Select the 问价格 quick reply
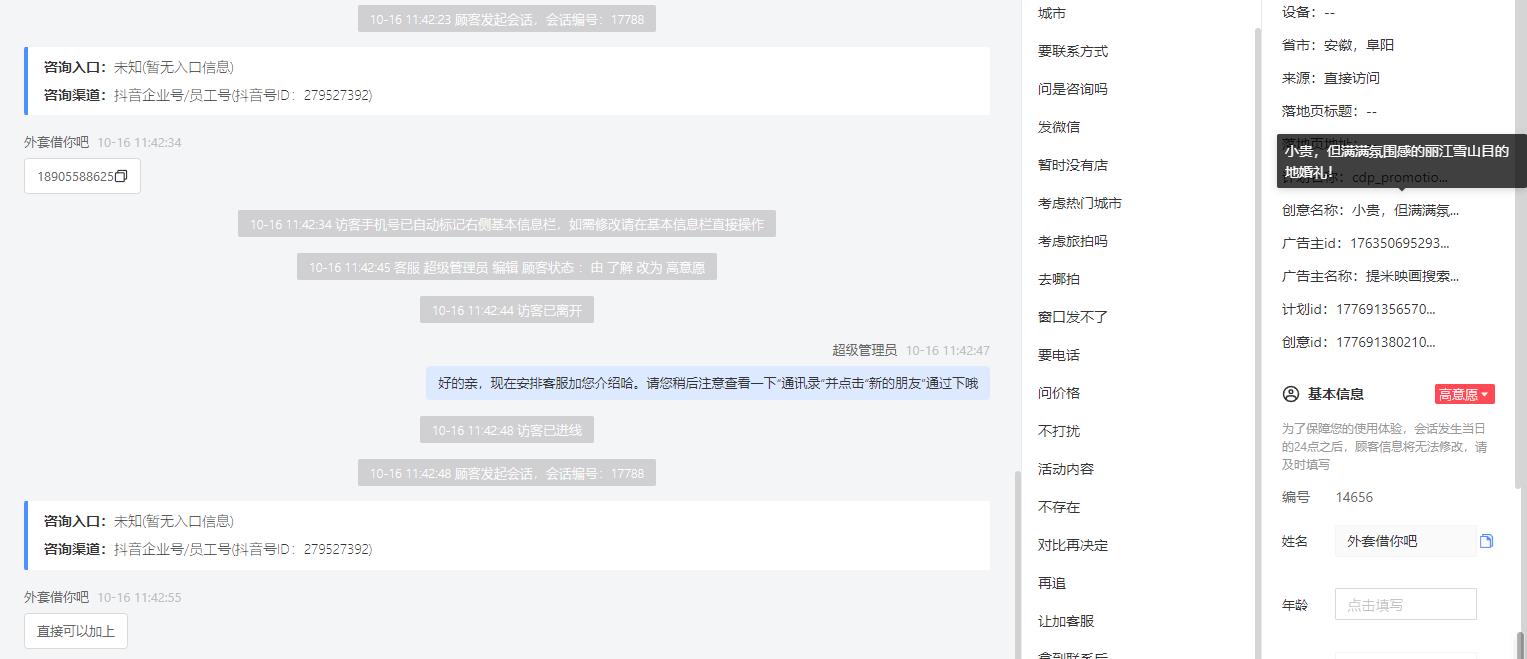The image size is (1527, 659). (x=1059, y=393)
